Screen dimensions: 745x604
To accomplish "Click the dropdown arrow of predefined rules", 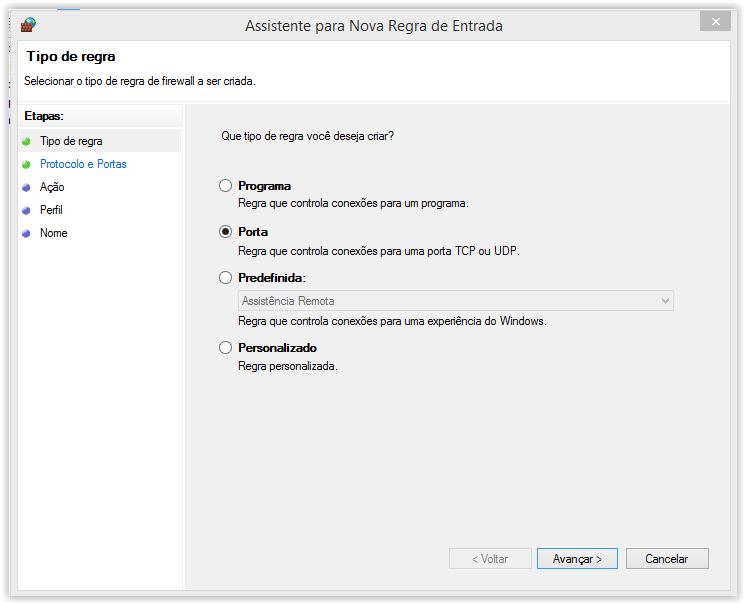I will (x=665, y=301).
